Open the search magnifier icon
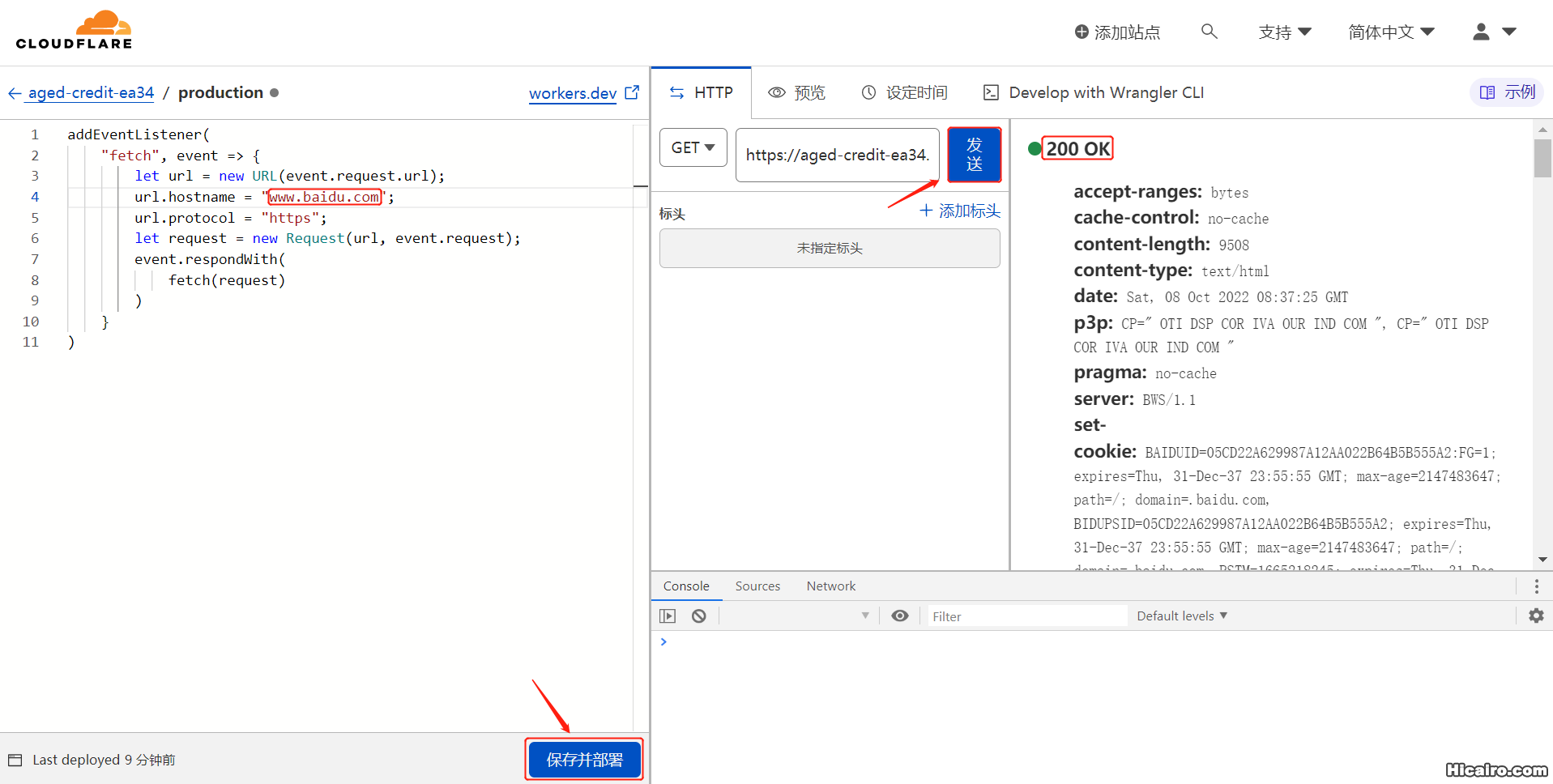 pos(1209,32)
